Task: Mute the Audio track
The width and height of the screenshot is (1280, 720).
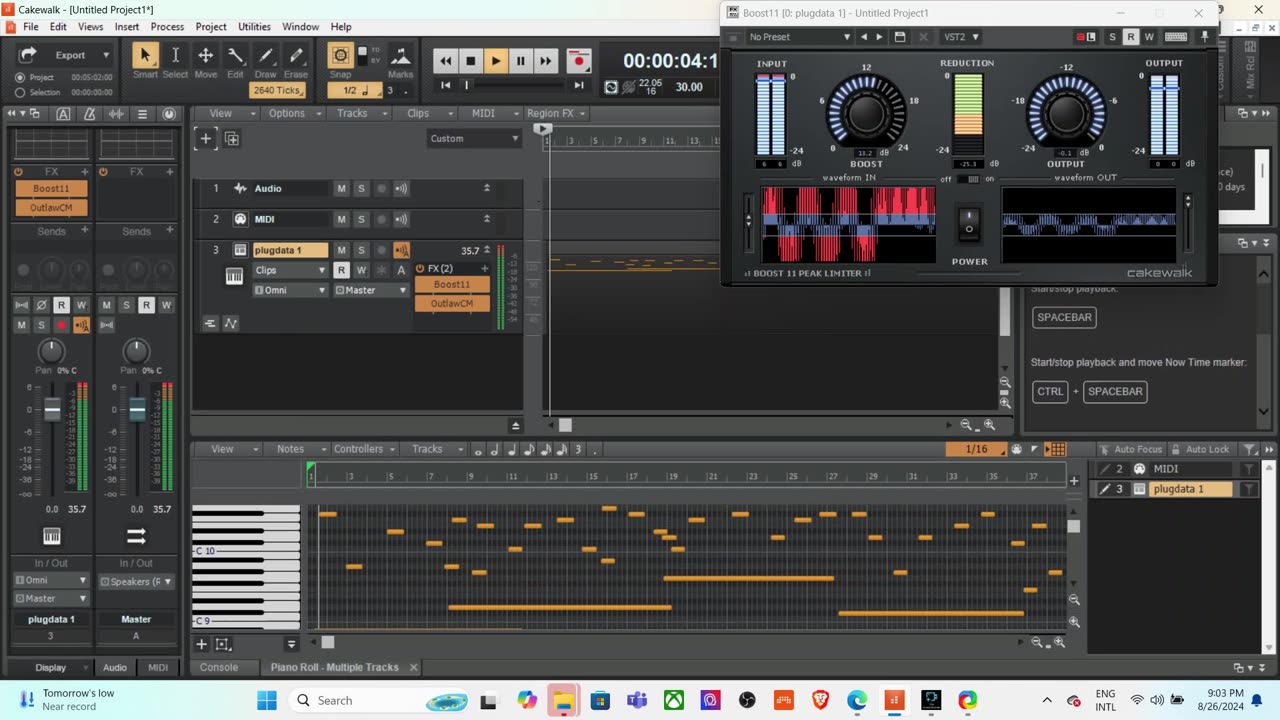Action: (341, 188)
